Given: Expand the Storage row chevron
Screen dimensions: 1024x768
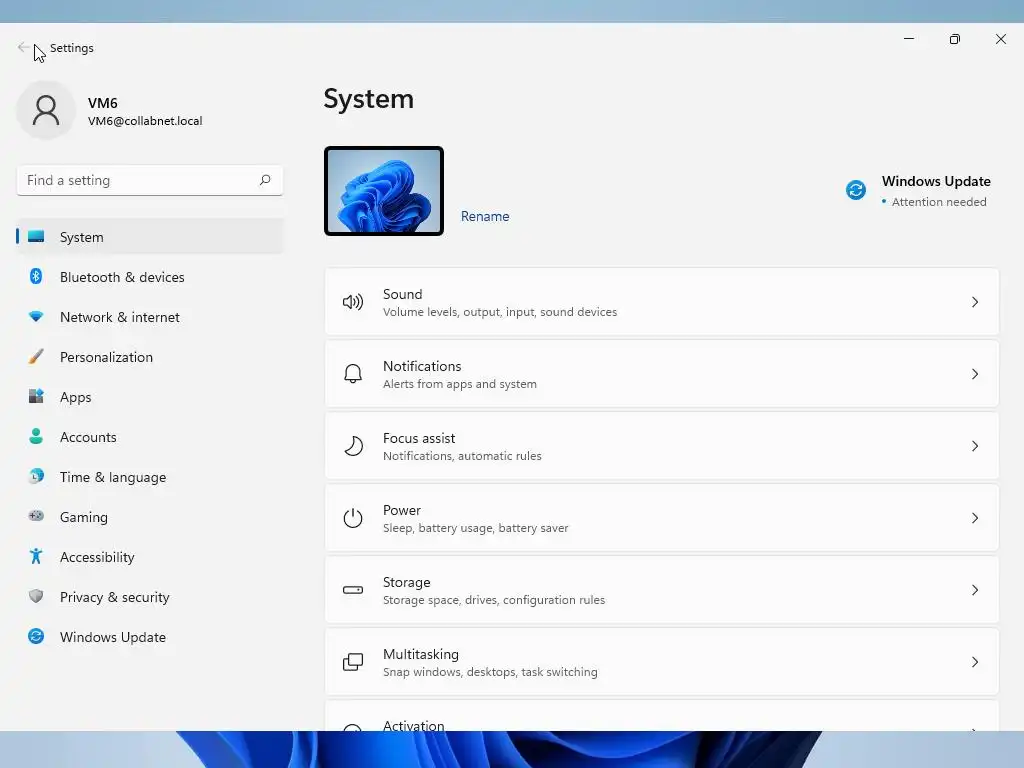Looking at the screenshot, I should (974, 590).
